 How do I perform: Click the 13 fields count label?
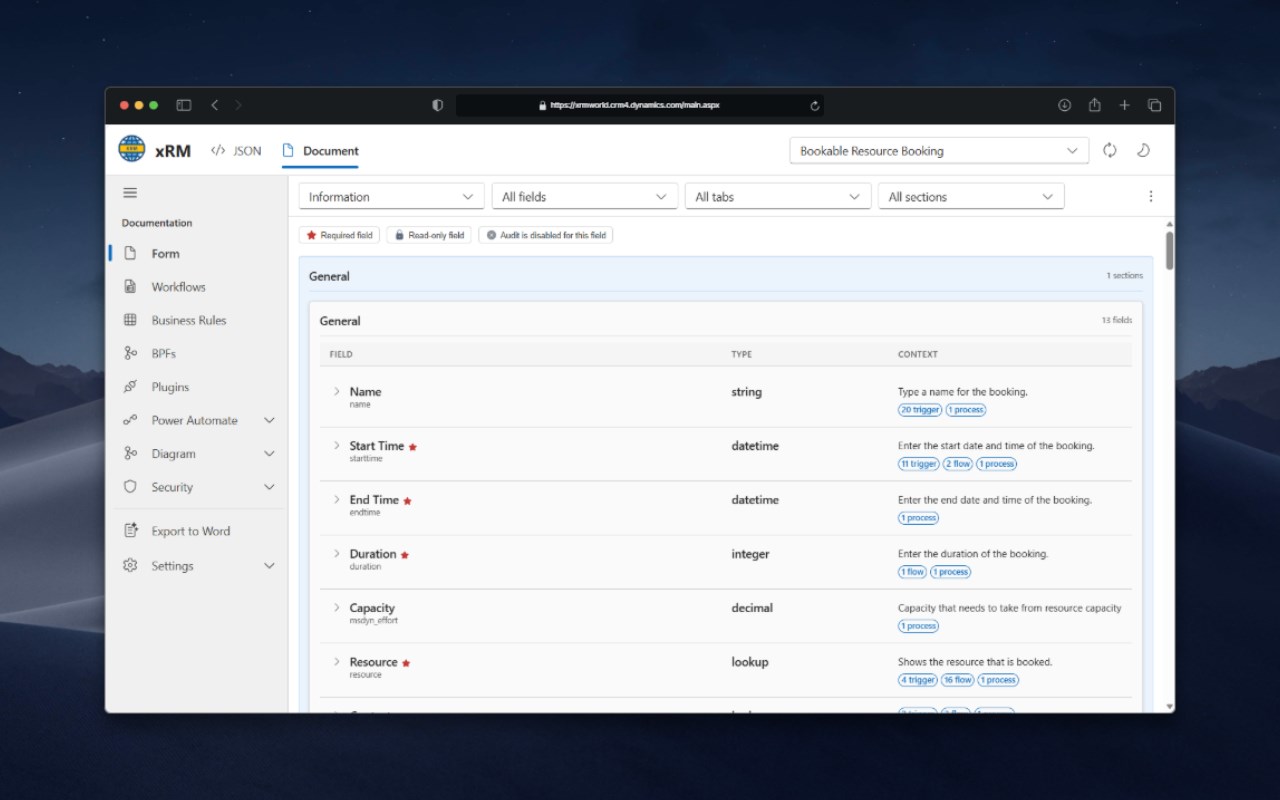(1117, 320)
